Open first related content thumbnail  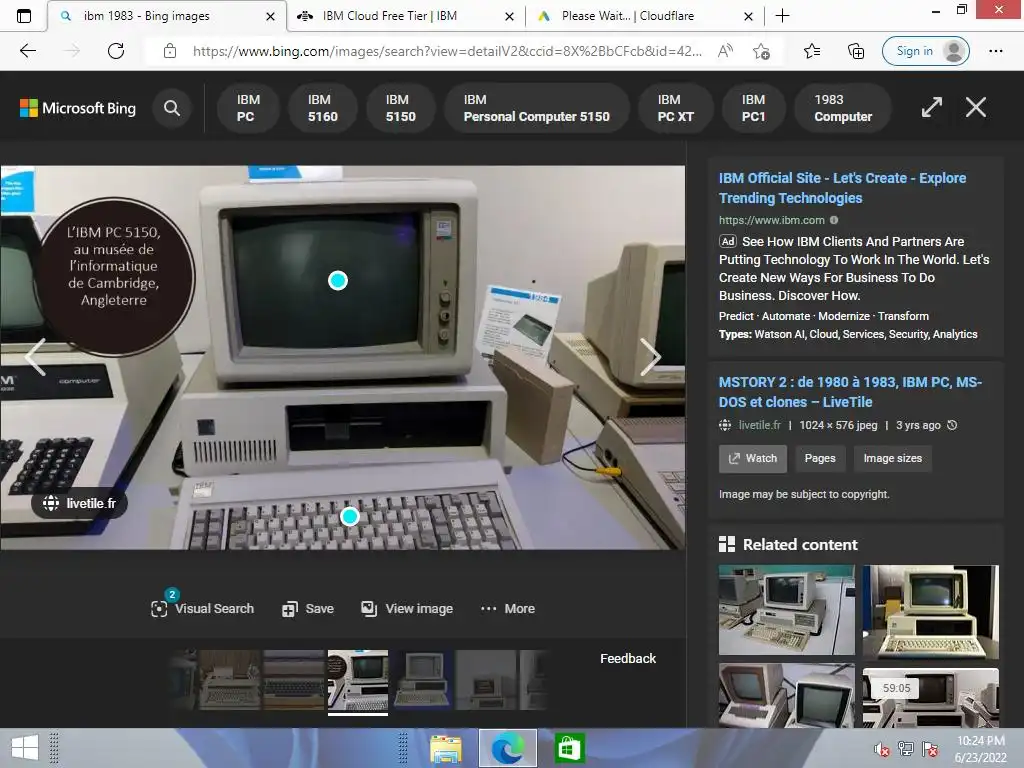786,610
